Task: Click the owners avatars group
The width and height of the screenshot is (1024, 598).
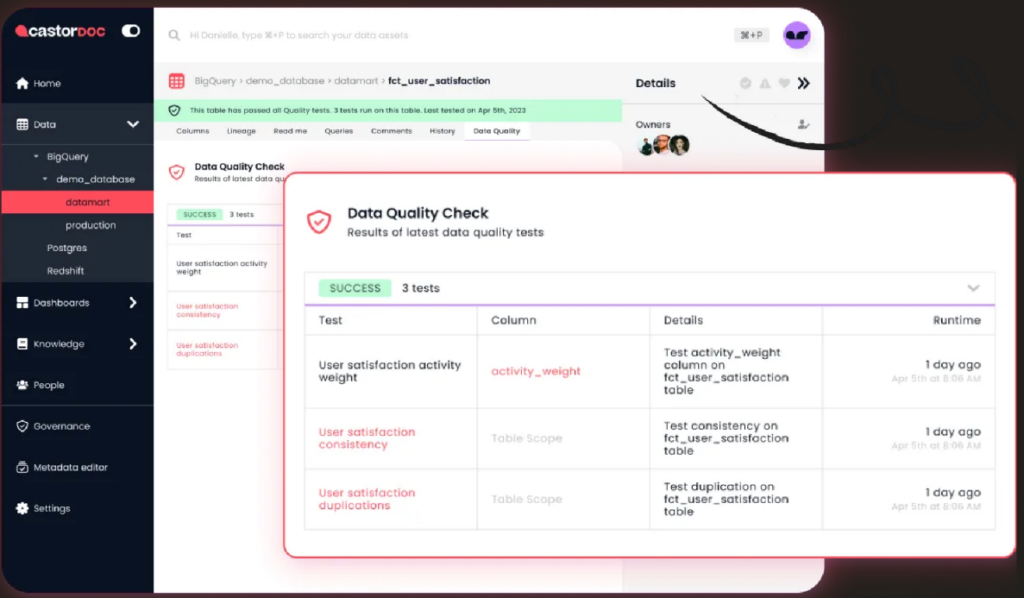Action: [663, 145]
